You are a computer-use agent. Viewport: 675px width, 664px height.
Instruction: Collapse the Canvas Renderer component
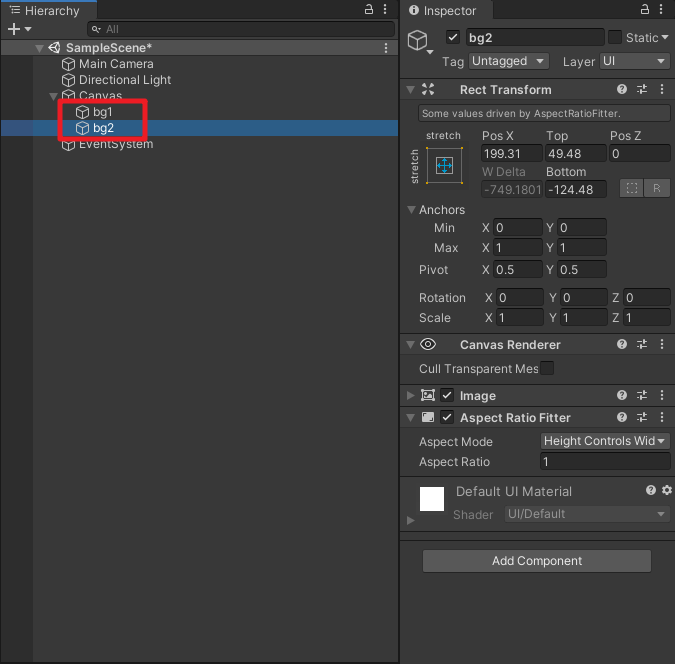coord(411,344)
